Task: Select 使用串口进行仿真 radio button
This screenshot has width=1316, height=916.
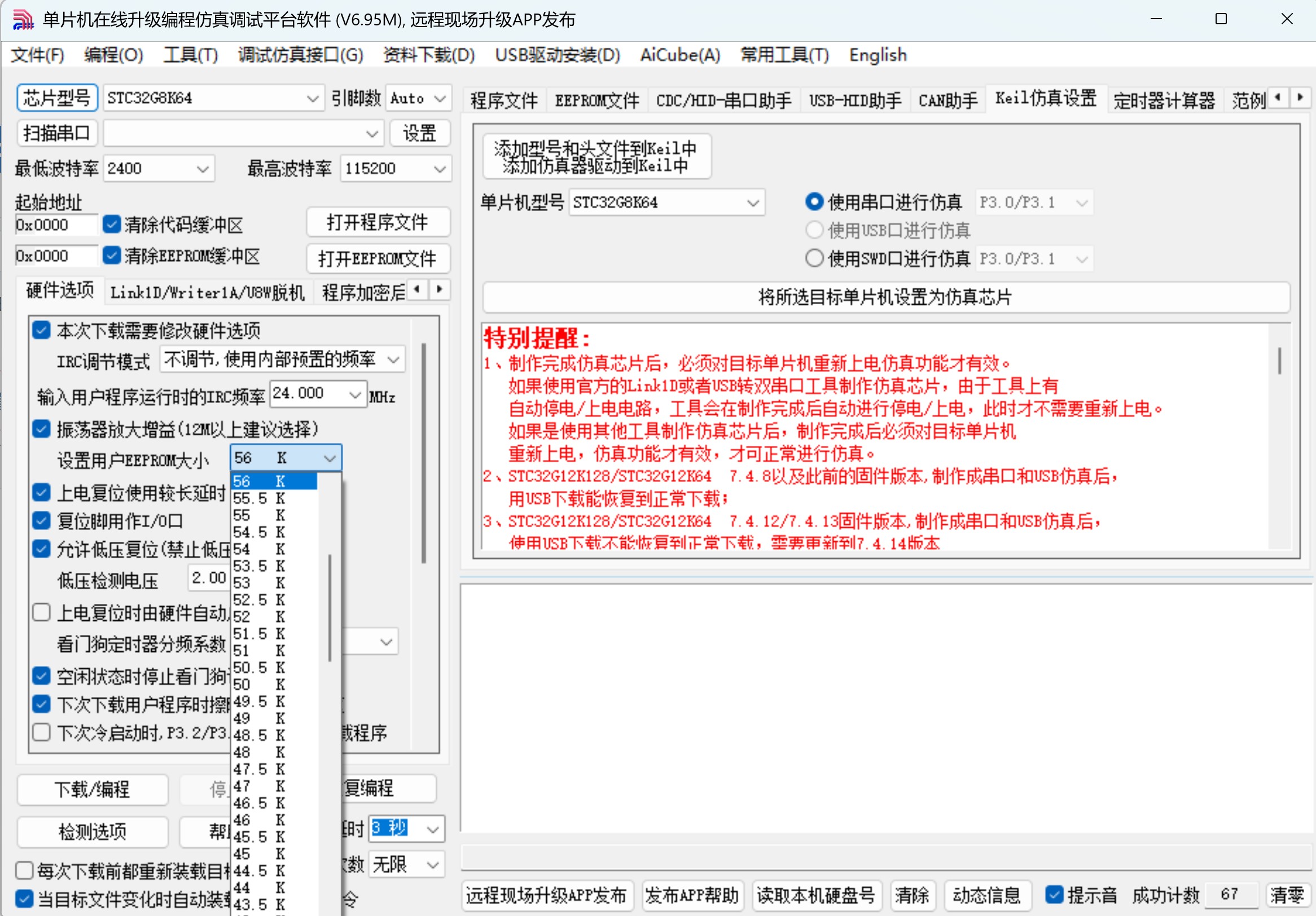Action: coord(814,202)
